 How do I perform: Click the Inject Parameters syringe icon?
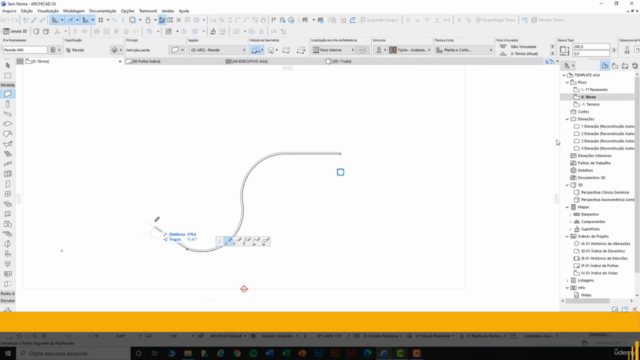pos(42,20)
